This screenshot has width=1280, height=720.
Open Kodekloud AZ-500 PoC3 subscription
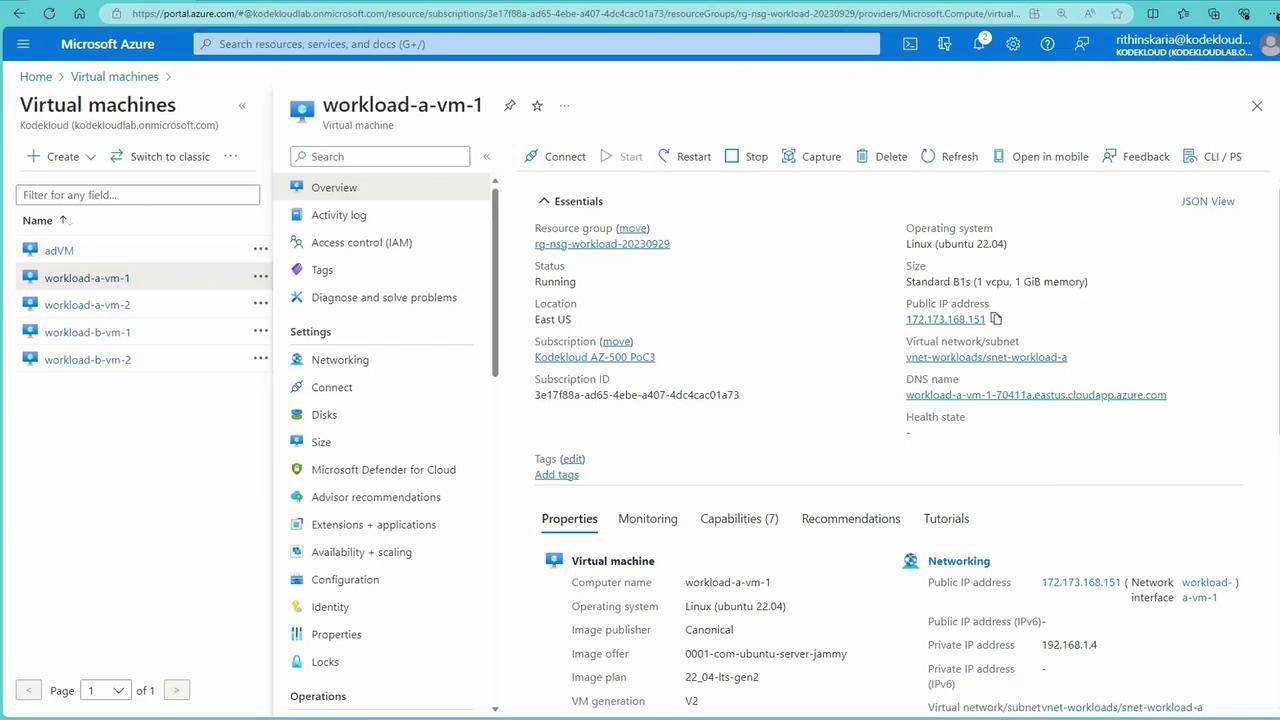(x=595, y=357)
